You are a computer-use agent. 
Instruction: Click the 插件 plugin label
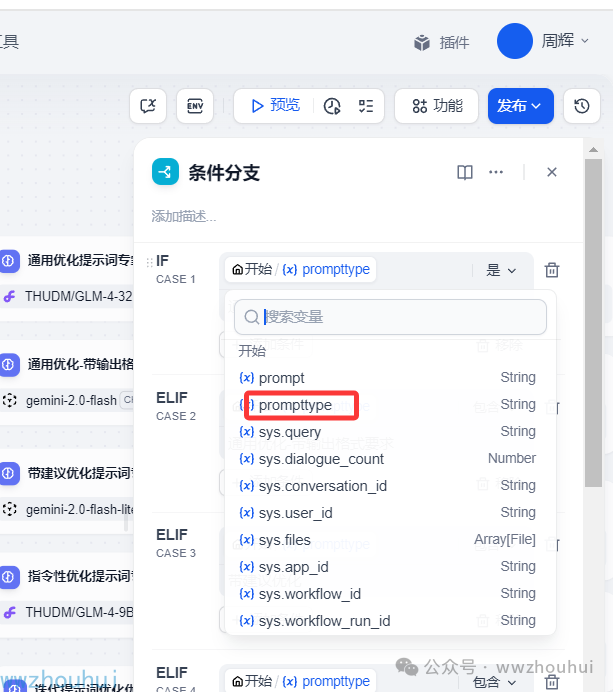(x=454, y=43)
